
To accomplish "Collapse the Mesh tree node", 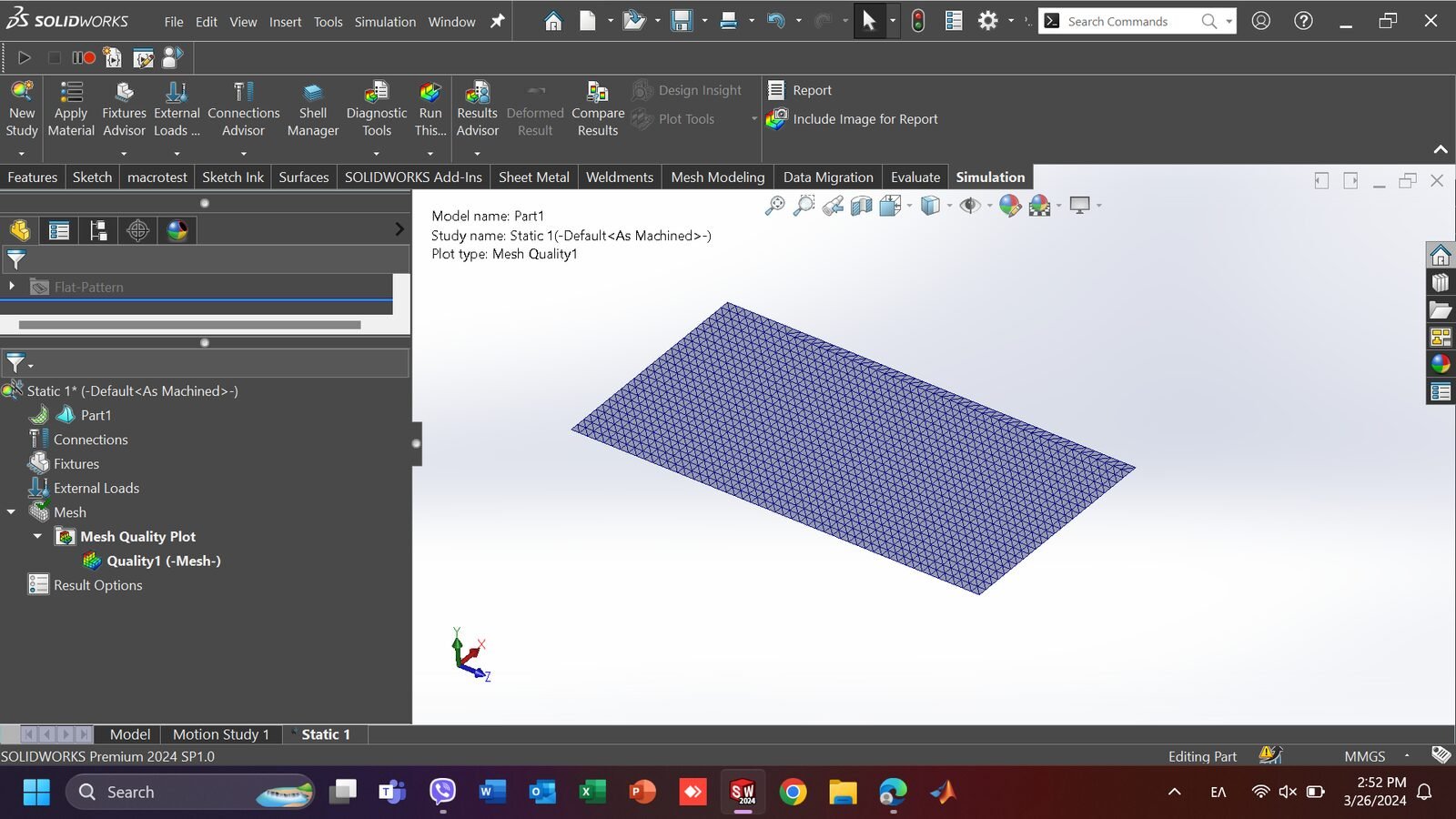I will click(12, 511).
